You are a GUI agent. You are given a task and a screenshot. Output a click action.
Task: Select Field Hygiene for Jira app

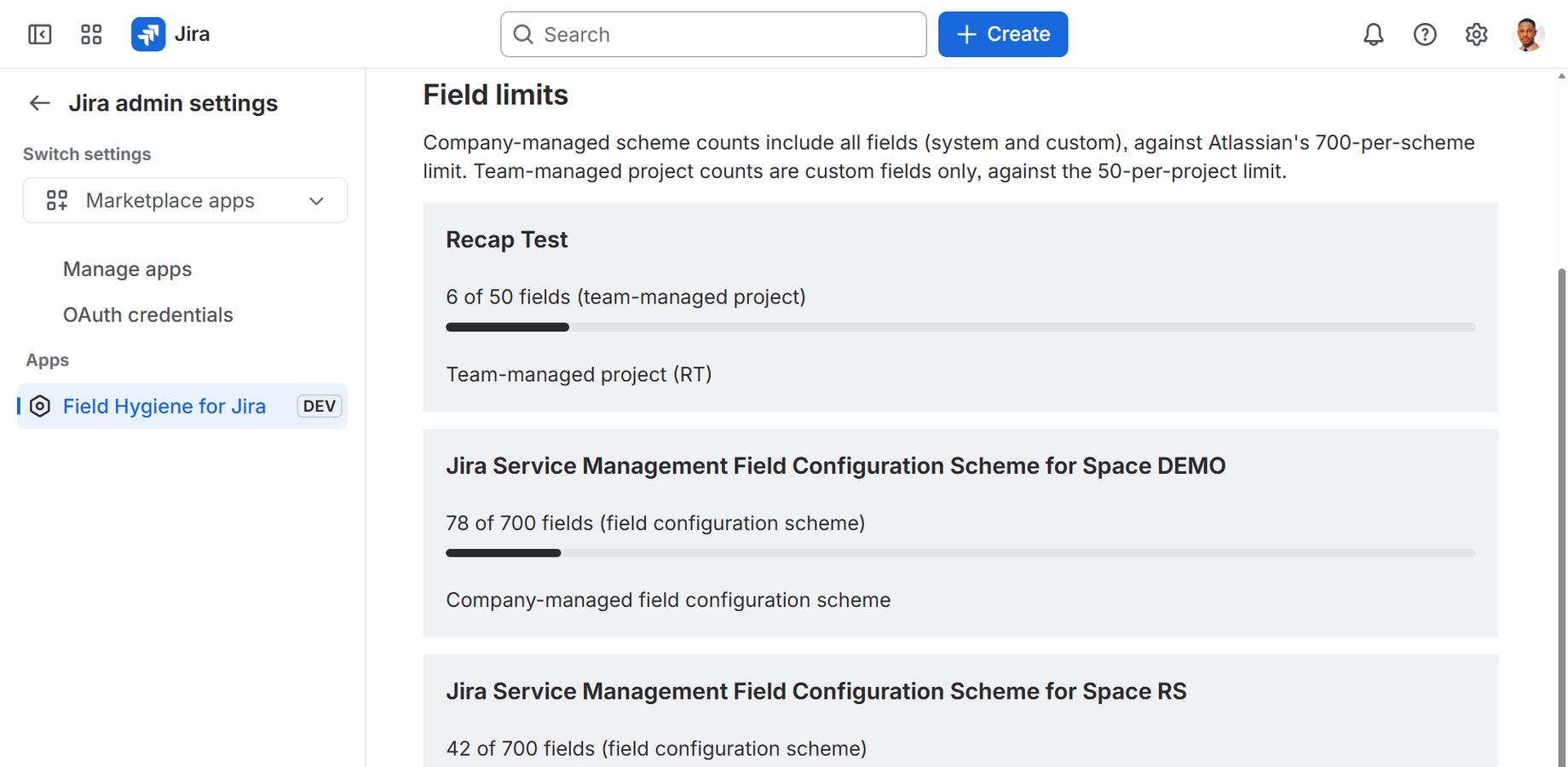tap(182, 406)
